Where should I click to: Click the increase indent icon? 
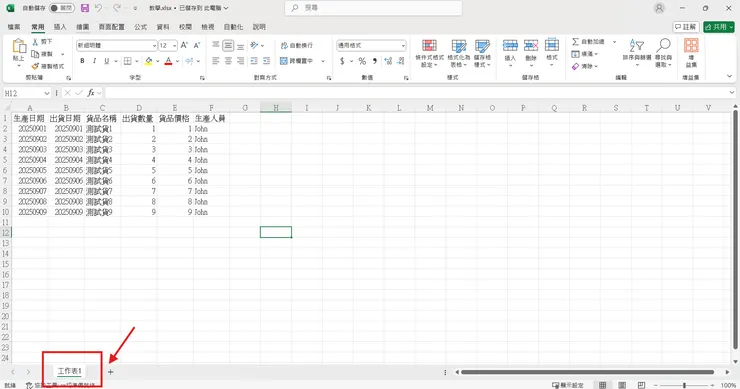[266, 61]
